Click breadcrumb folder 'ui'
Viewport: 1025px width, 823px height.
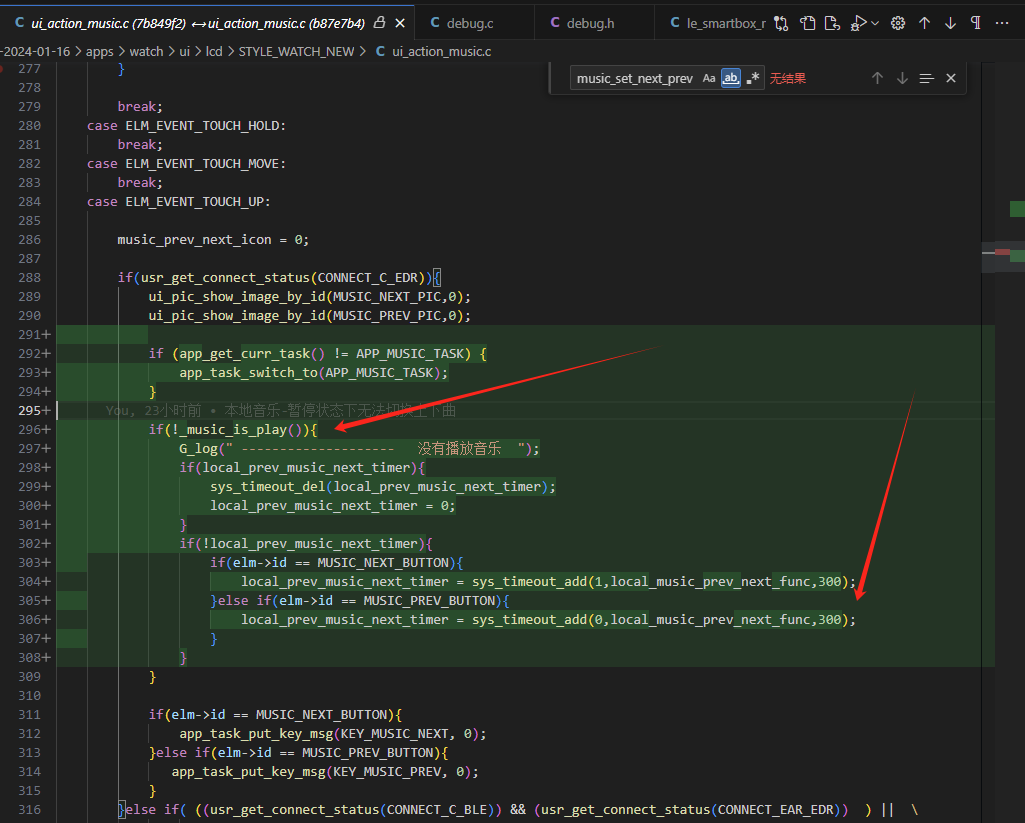pos(184,52)
